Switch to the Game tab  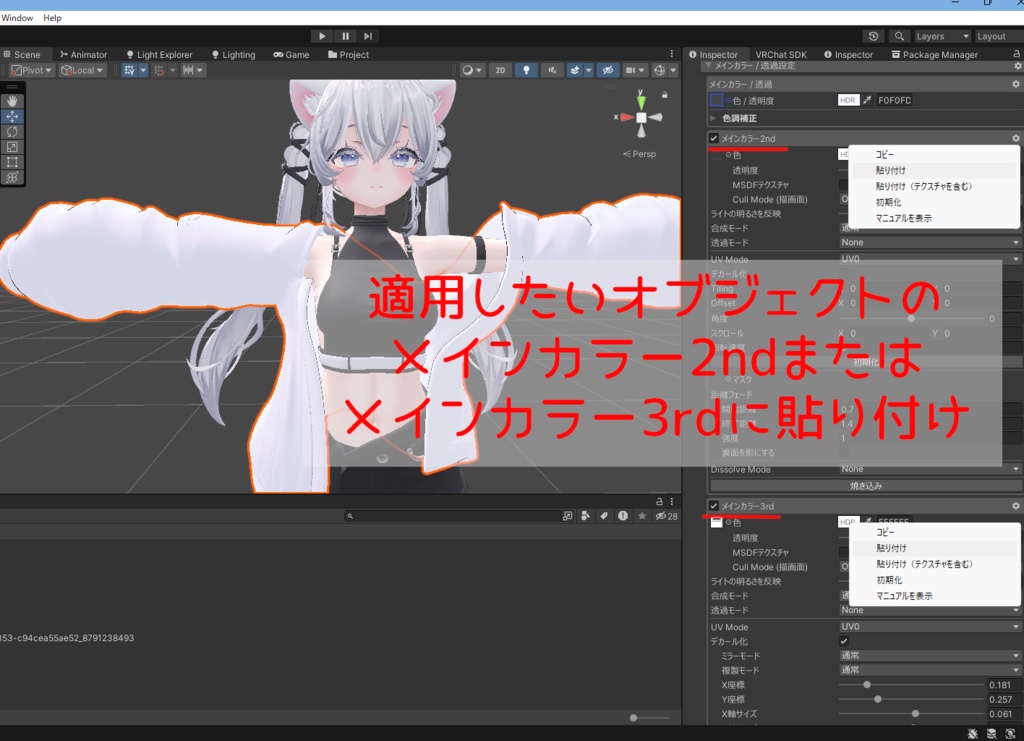[x=291, y=55]
